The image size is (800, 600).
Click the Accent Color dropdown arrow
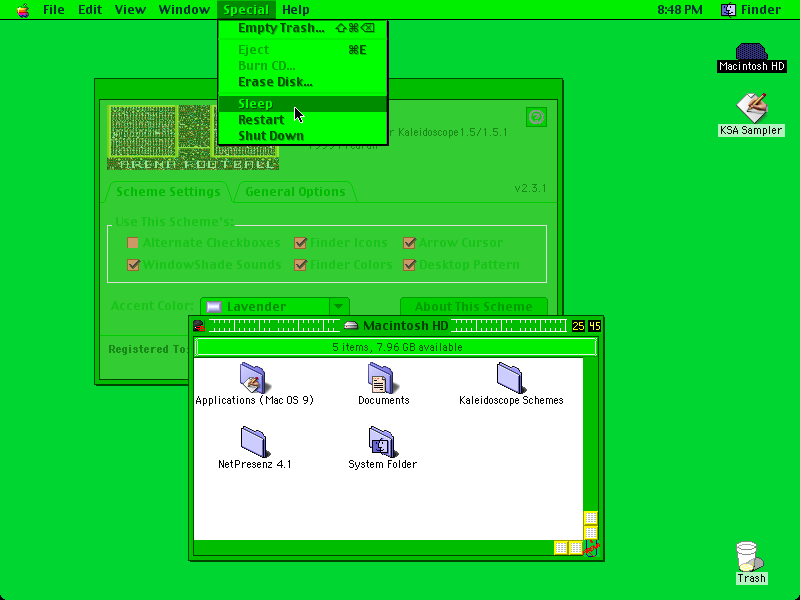339,306
